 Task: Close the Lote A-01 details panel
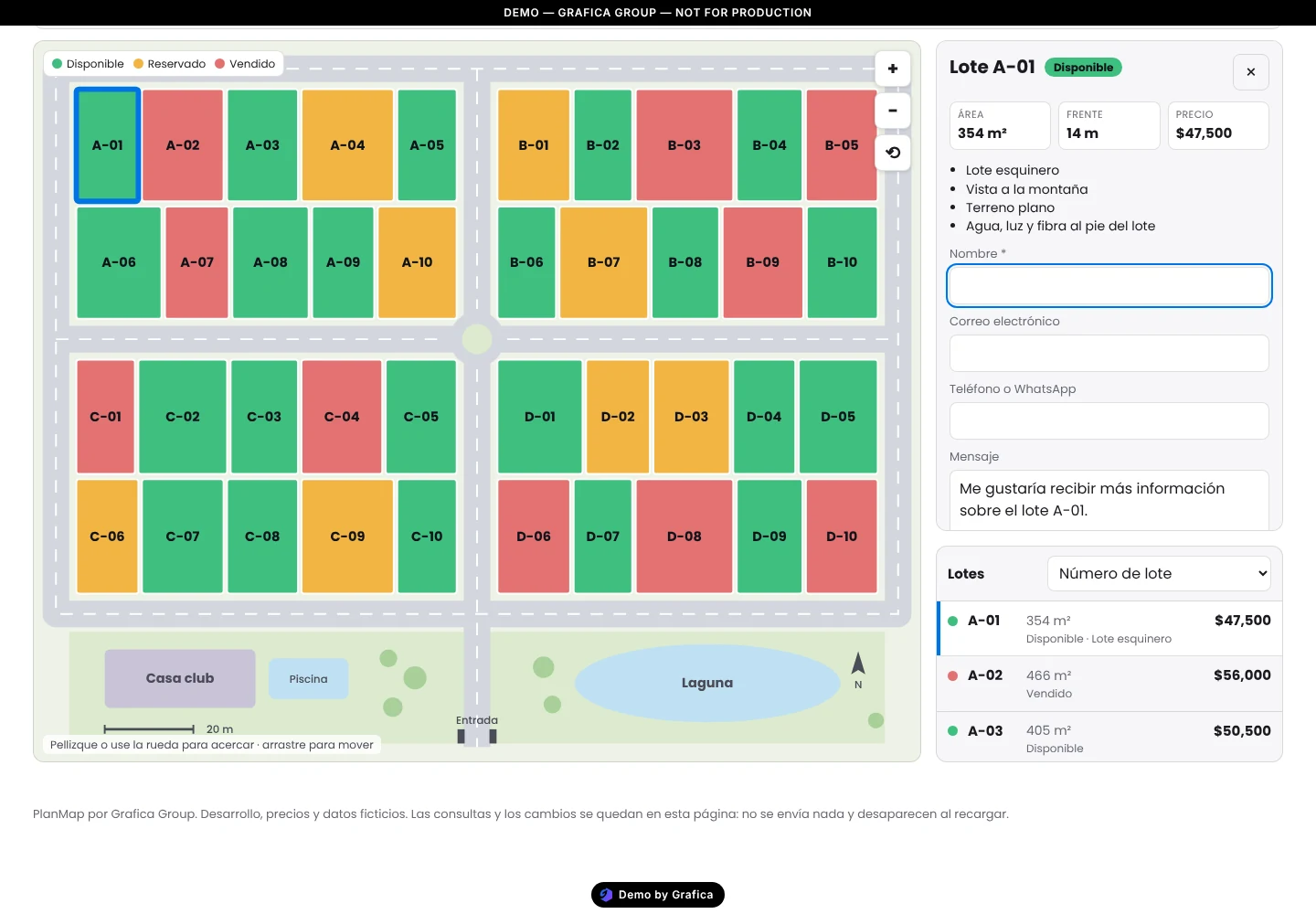[1251, 72]
